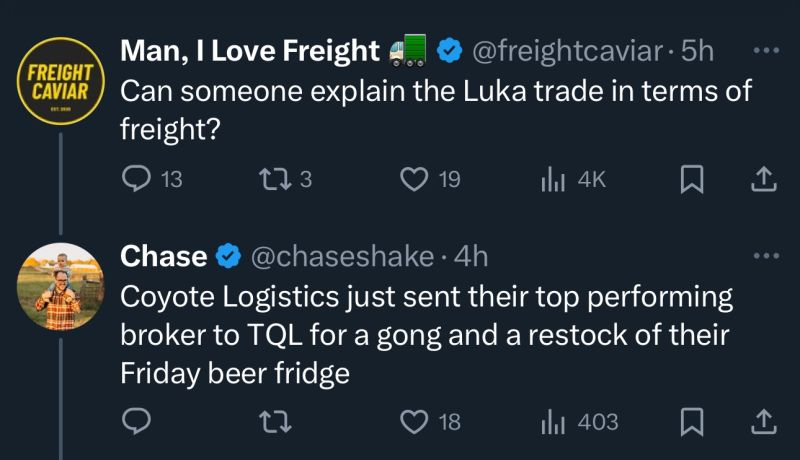This screenshot has height=460, width=800.
Task: Bookmark Chase's reply tweet
Action: point(691,422)
